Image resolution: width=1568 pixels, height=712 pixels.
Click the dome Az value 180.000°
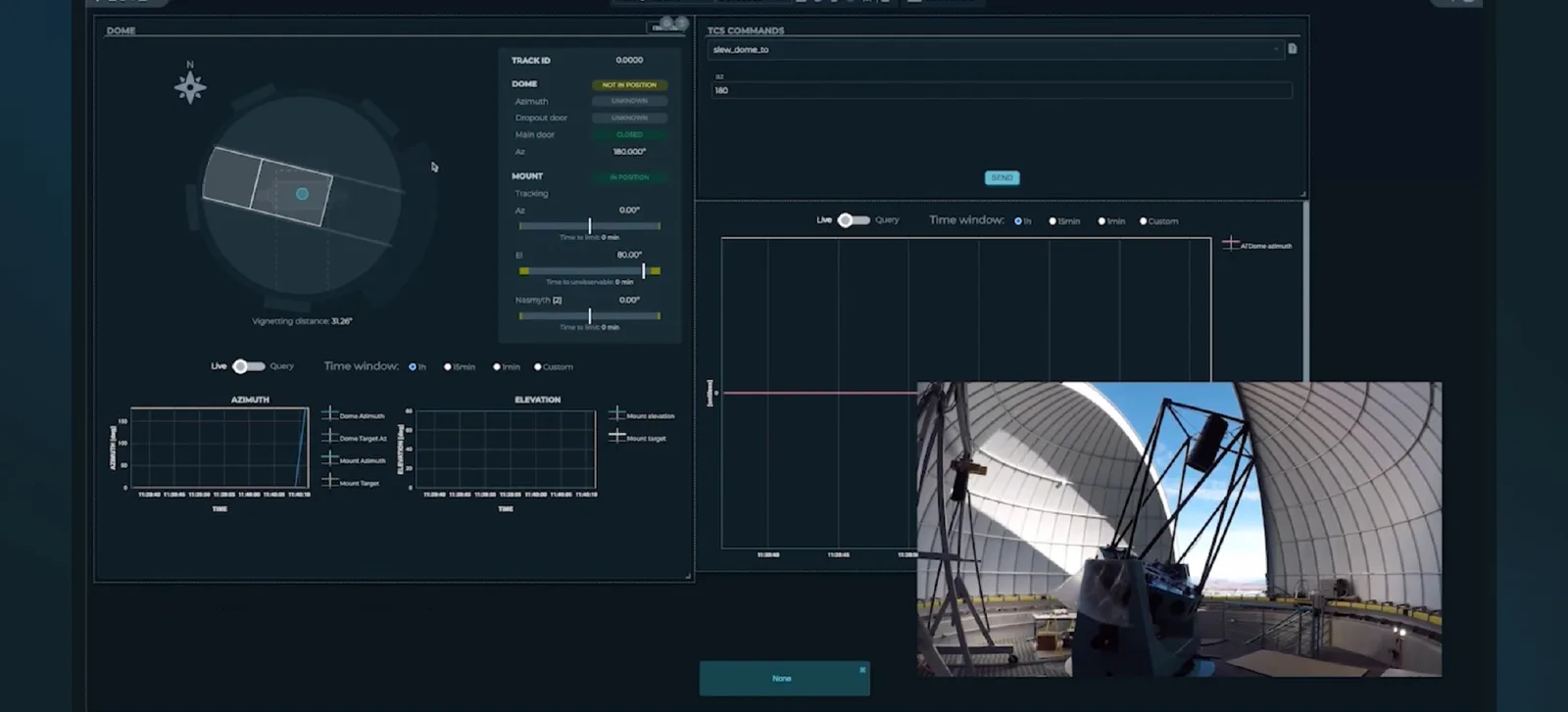tap(629, 152)
